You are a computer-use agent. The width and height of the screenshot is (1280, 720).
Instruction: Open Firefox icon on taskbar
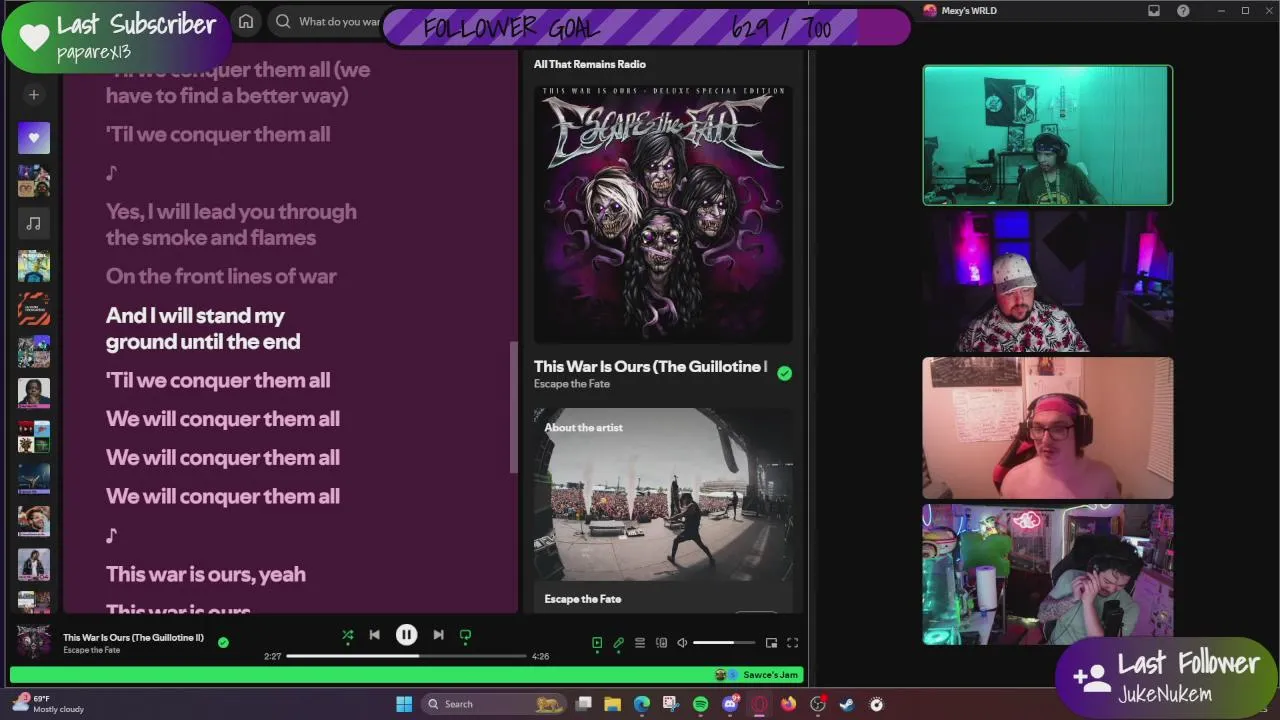(x=789, y=704)
